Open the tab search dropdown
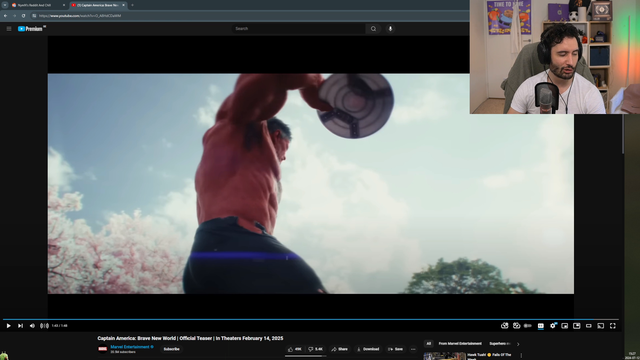This screenshot has height=360, width=640. click(x=5, y=5)
